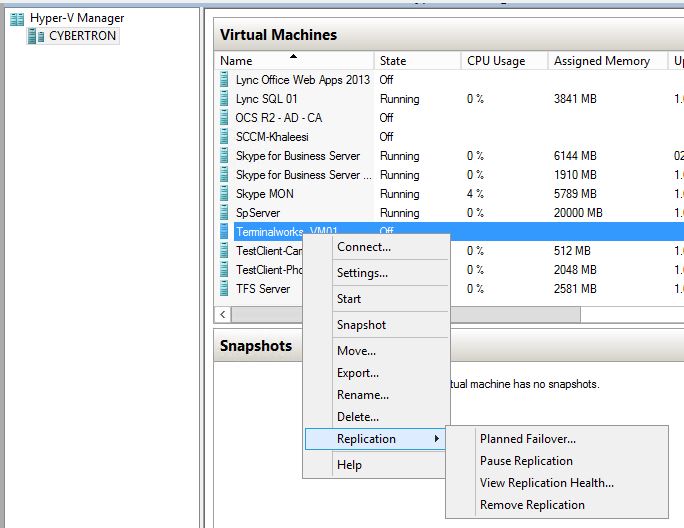Image resolution: width=684 pixels, height=528 pixels.
Task: Click the Off state of SCCM-Khaleesi
Action: pos(386,137)
